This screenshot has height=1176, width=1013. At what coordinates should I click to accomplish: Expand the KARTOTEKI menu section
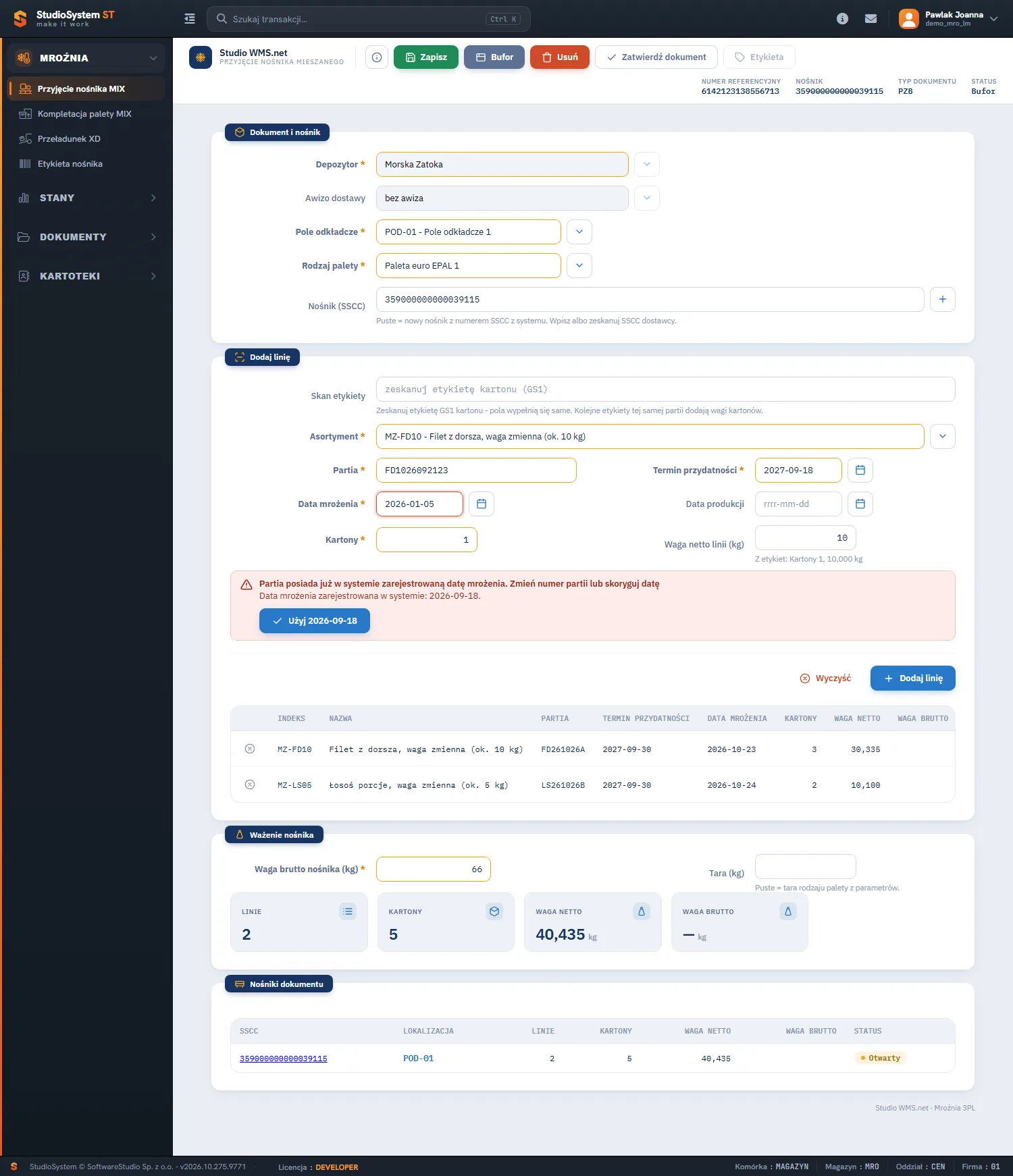coord(86,276)
